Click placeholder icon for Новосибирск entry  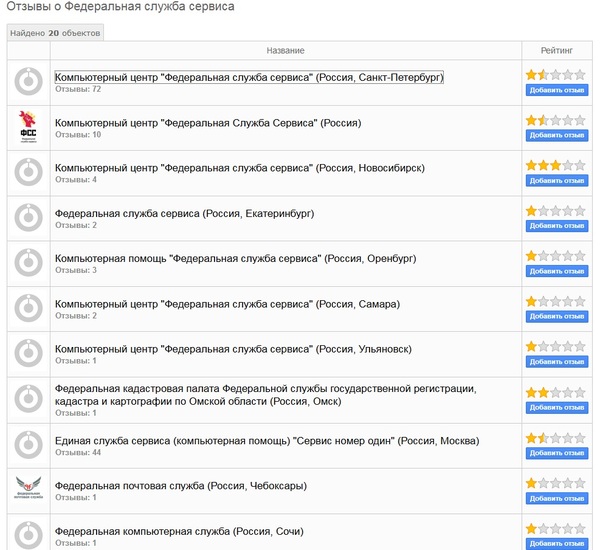pos(28,172)
